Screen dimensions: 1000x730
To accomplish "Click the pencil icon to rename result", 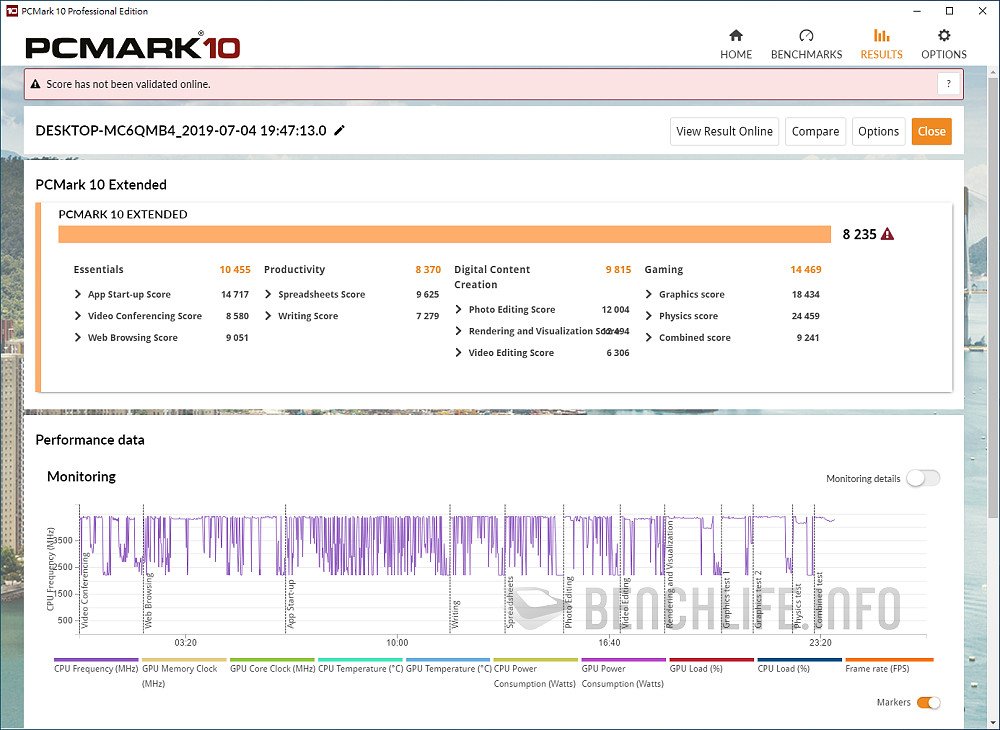I will [340, 131].
